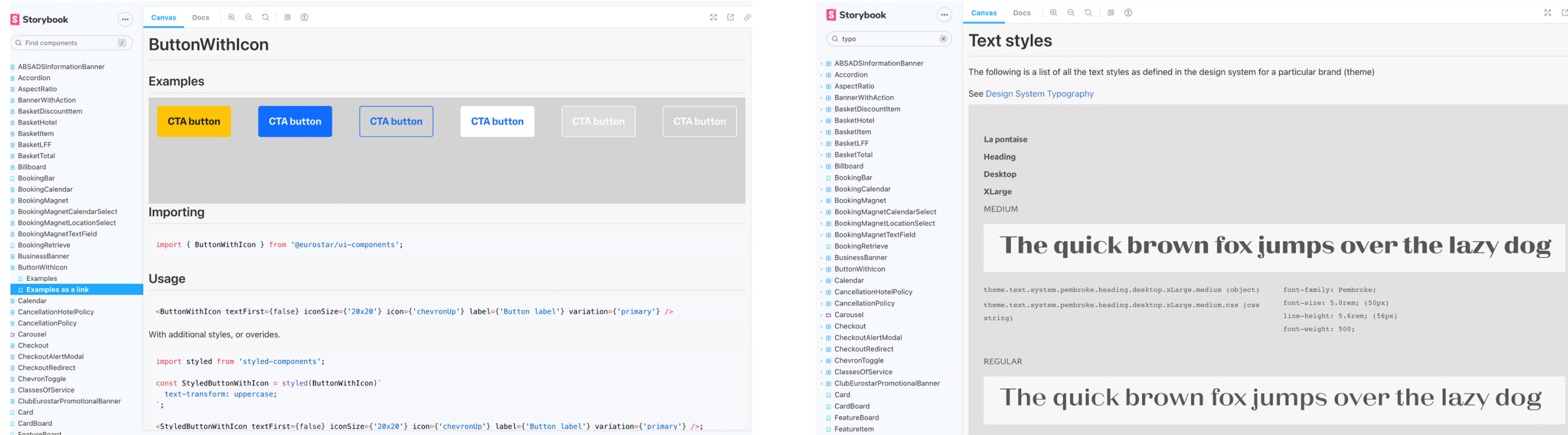Open the ellipsis menu in right Storybook sidebar
The image size is (1568, 435).
click(x=944, y=15)
